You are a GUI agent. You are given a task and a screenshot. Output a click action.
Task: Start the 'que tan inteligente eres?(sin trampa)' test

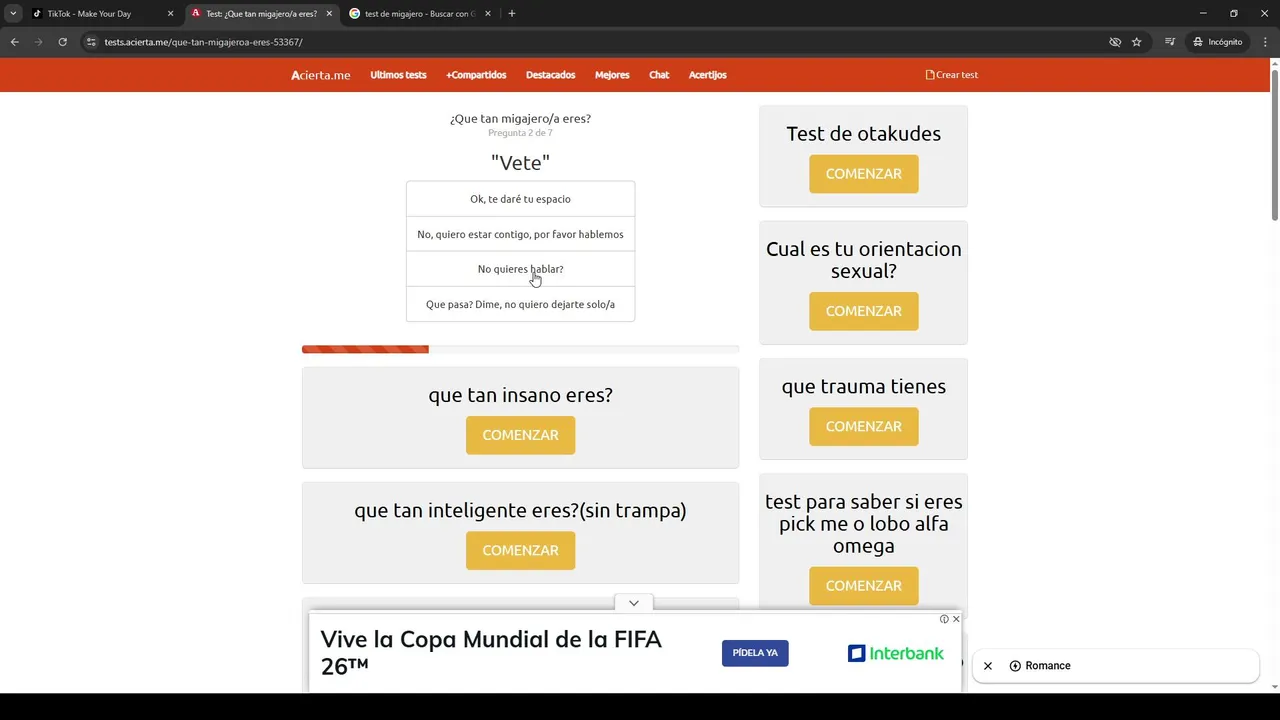520,550
